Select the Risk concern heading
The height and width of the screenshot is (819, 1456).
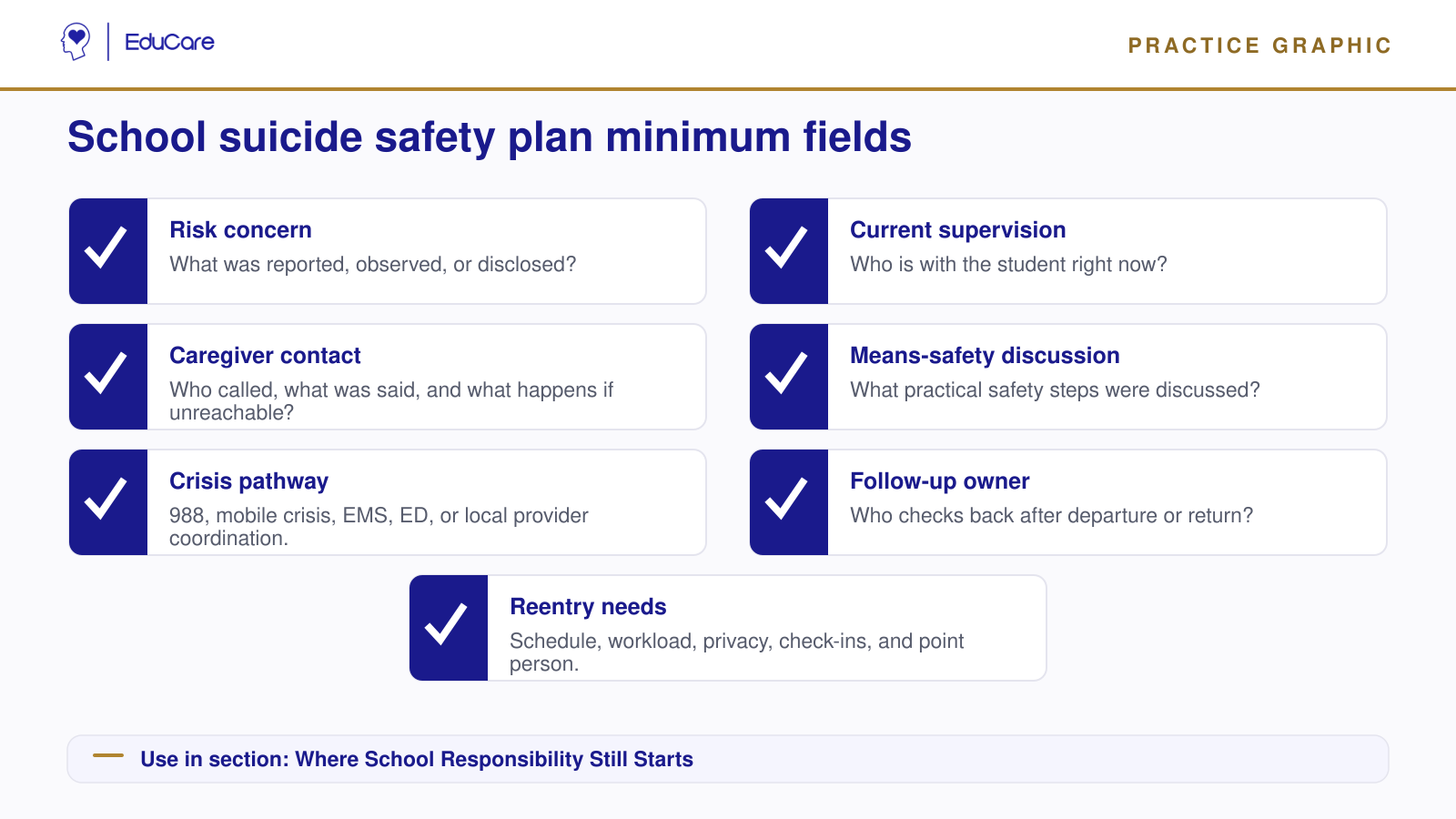240,230
